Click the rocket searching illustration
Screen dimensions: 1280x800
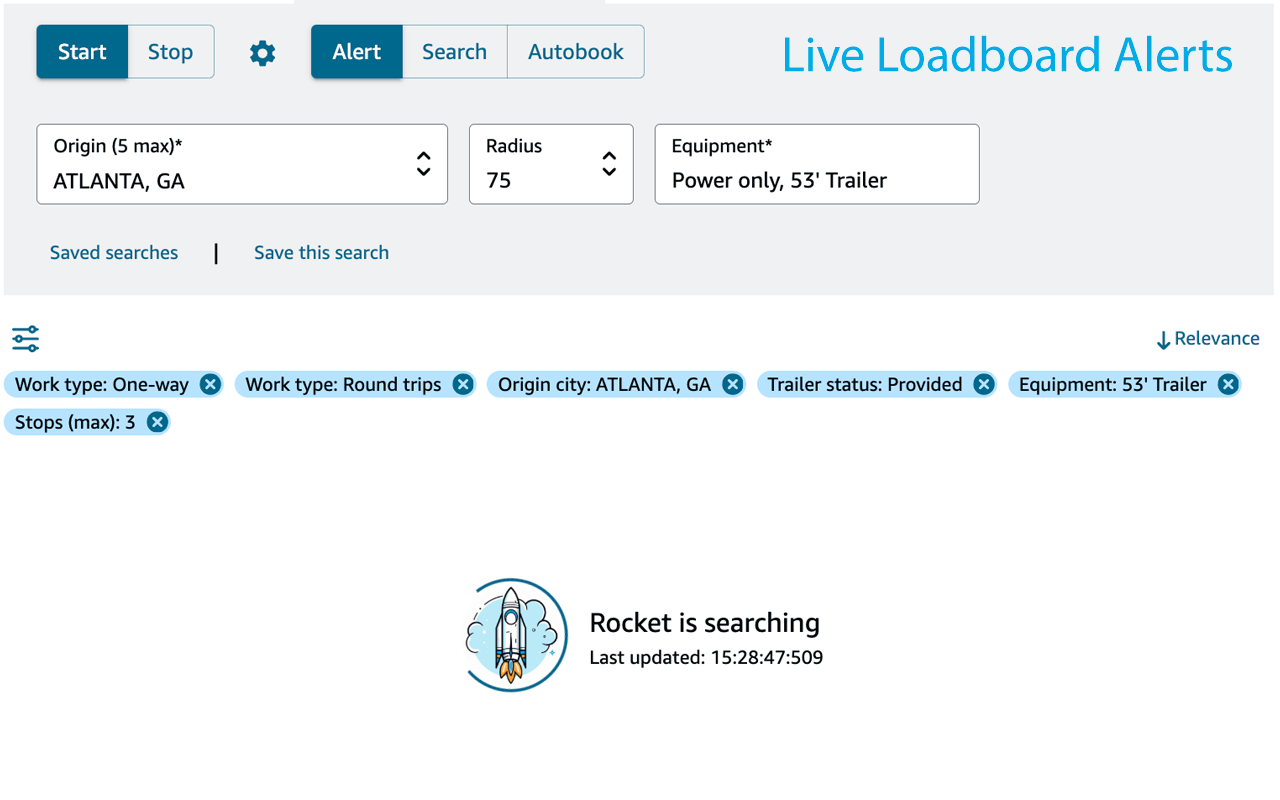514,634
